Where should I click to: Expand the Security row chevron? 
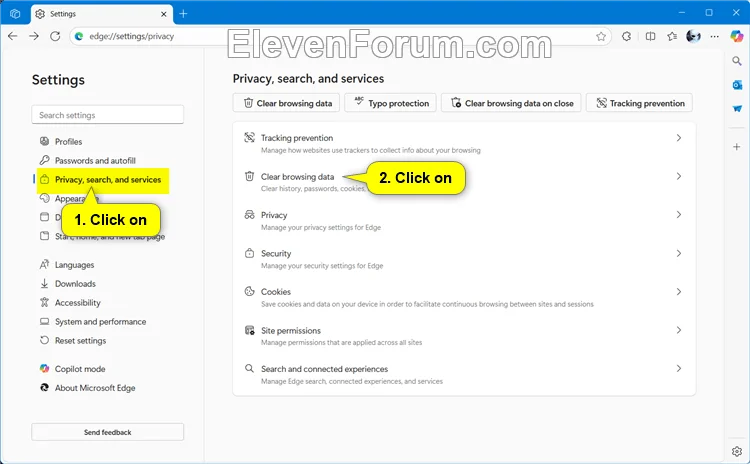click(x=679, y=253)
